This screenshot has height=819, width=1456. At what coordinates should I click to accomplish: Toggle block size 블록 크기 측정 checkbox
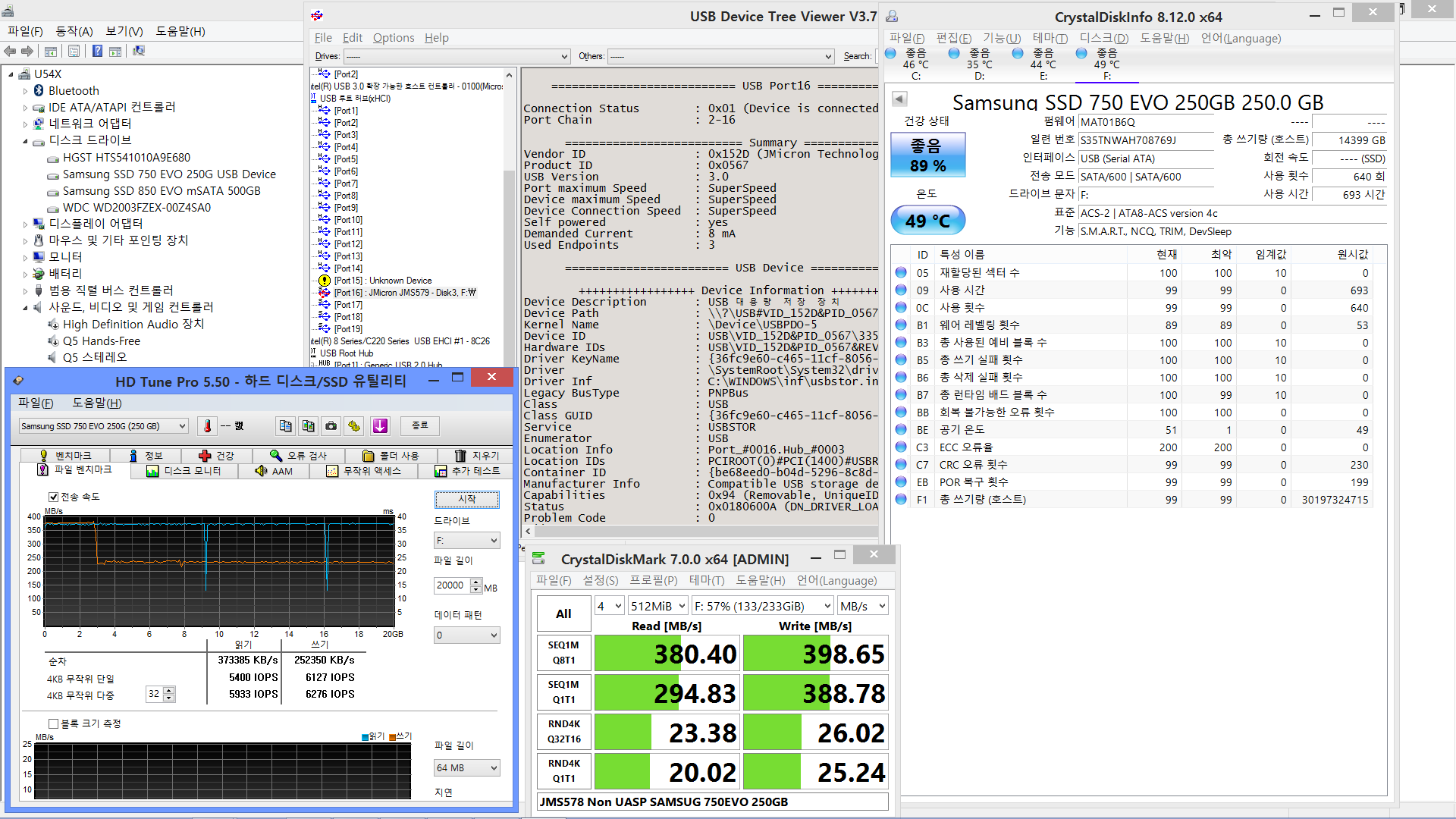pyautogui.click(x=53, y=723)
